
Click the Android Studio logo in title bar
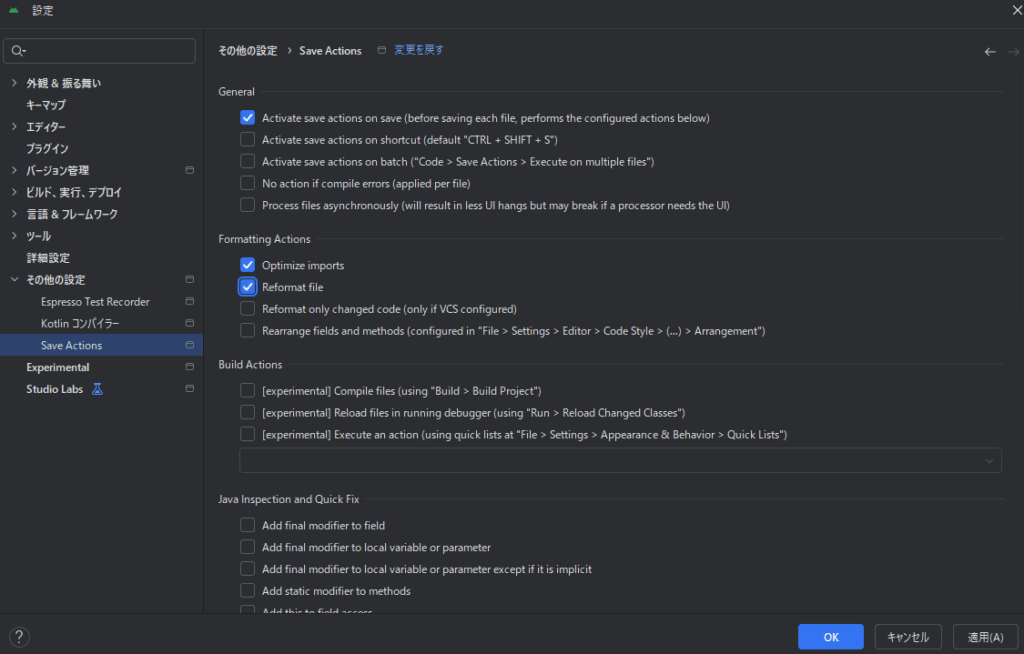point(13,10)
